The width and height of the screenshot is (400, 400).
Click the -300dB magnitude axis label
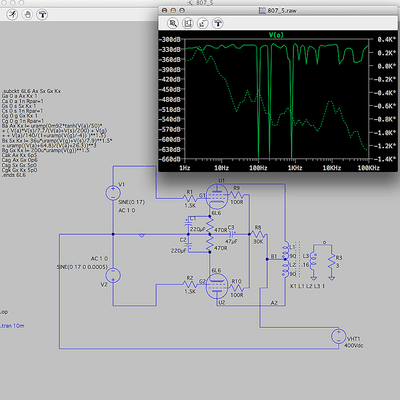170,40
